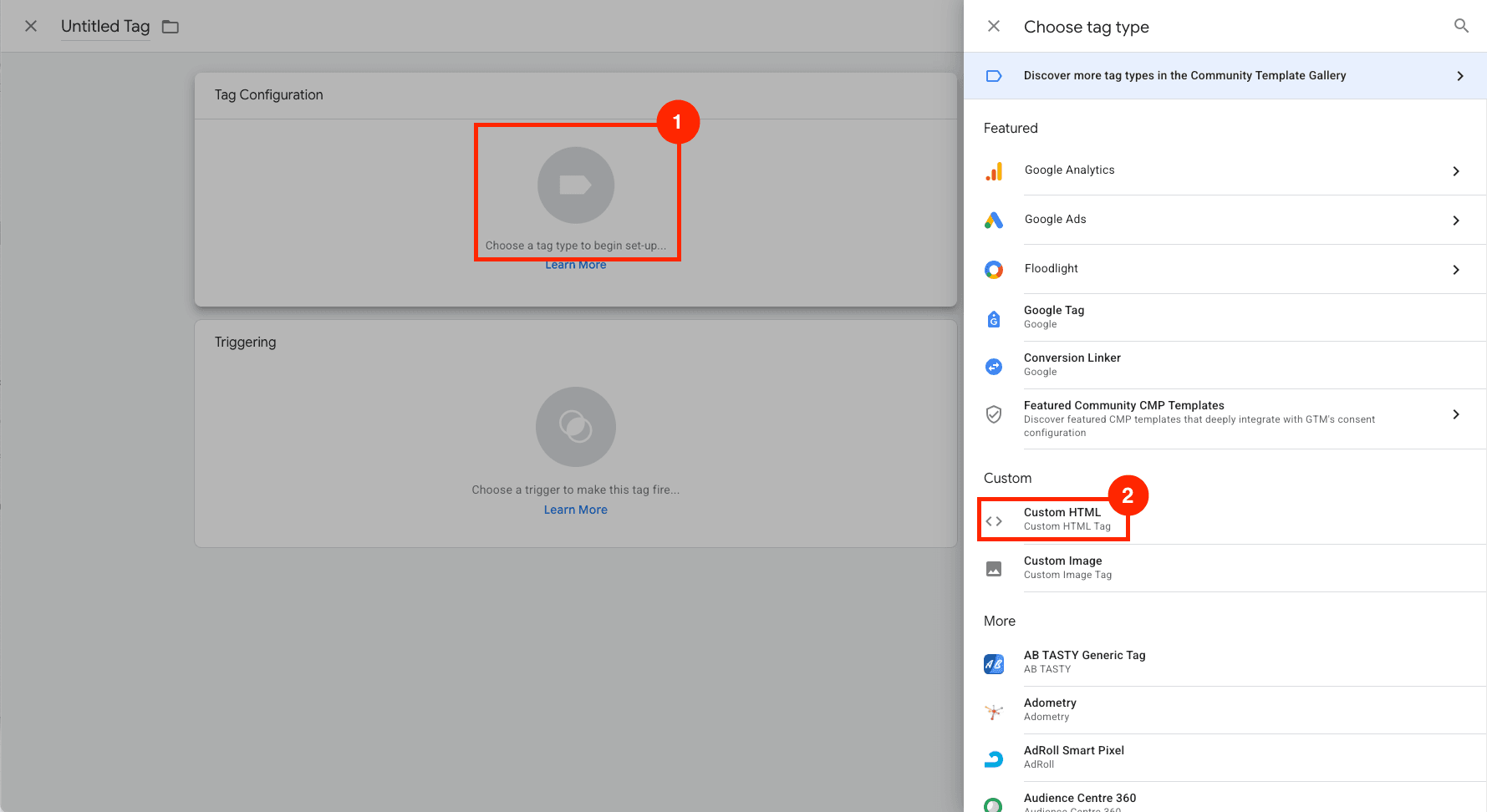Click the Google Ads logo icon

coord(994,221)
